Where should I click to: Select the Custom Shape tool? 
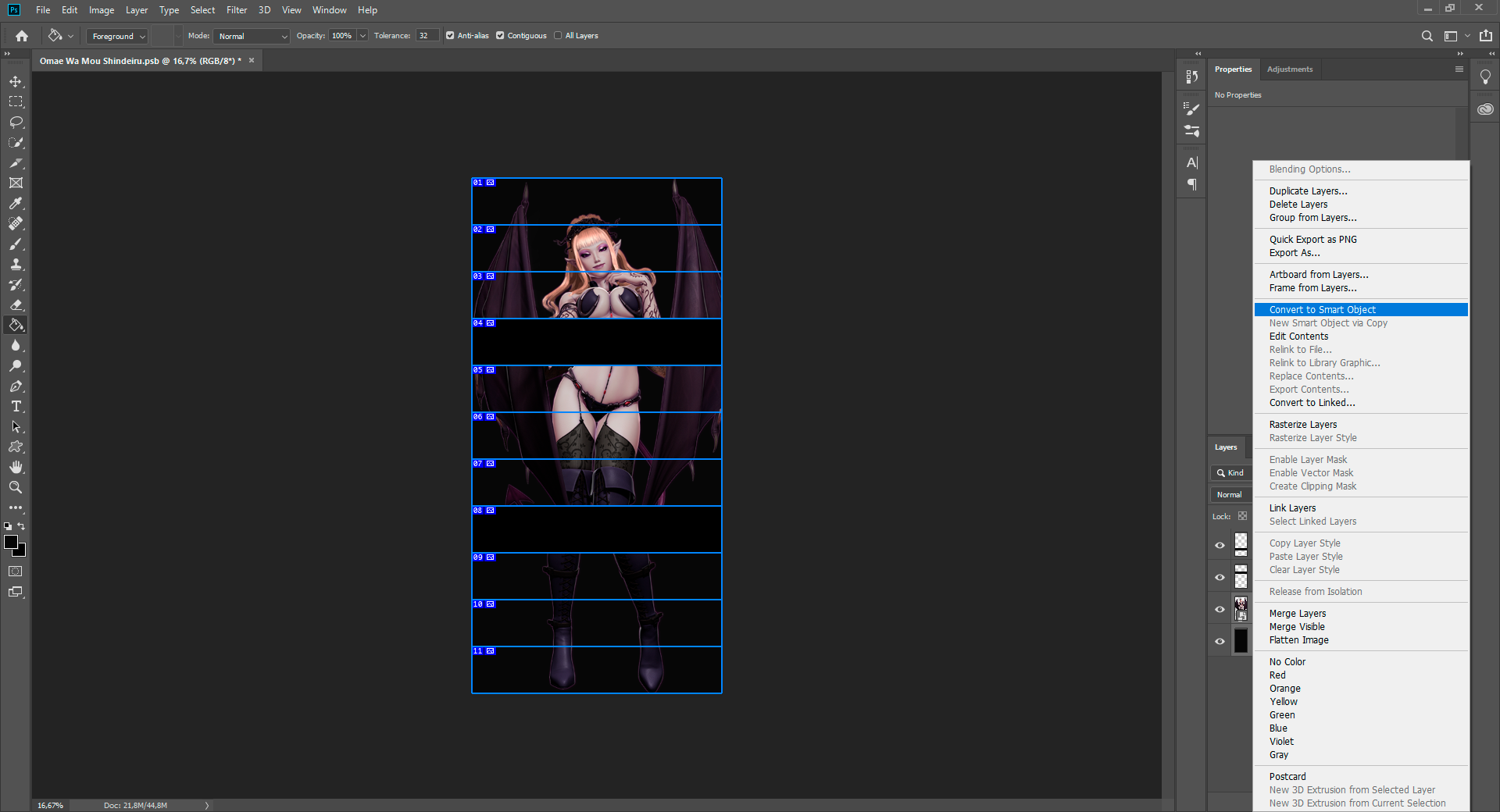pos(16,447)
